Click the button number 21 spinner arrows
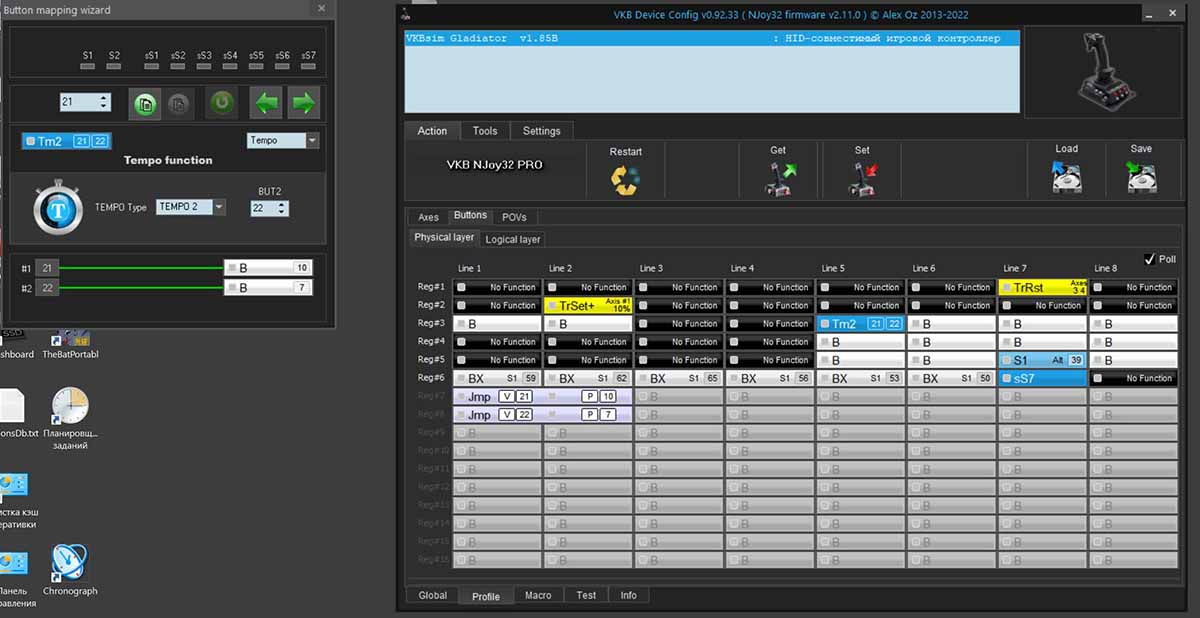Screen dimensions: 1200x618 105,102
